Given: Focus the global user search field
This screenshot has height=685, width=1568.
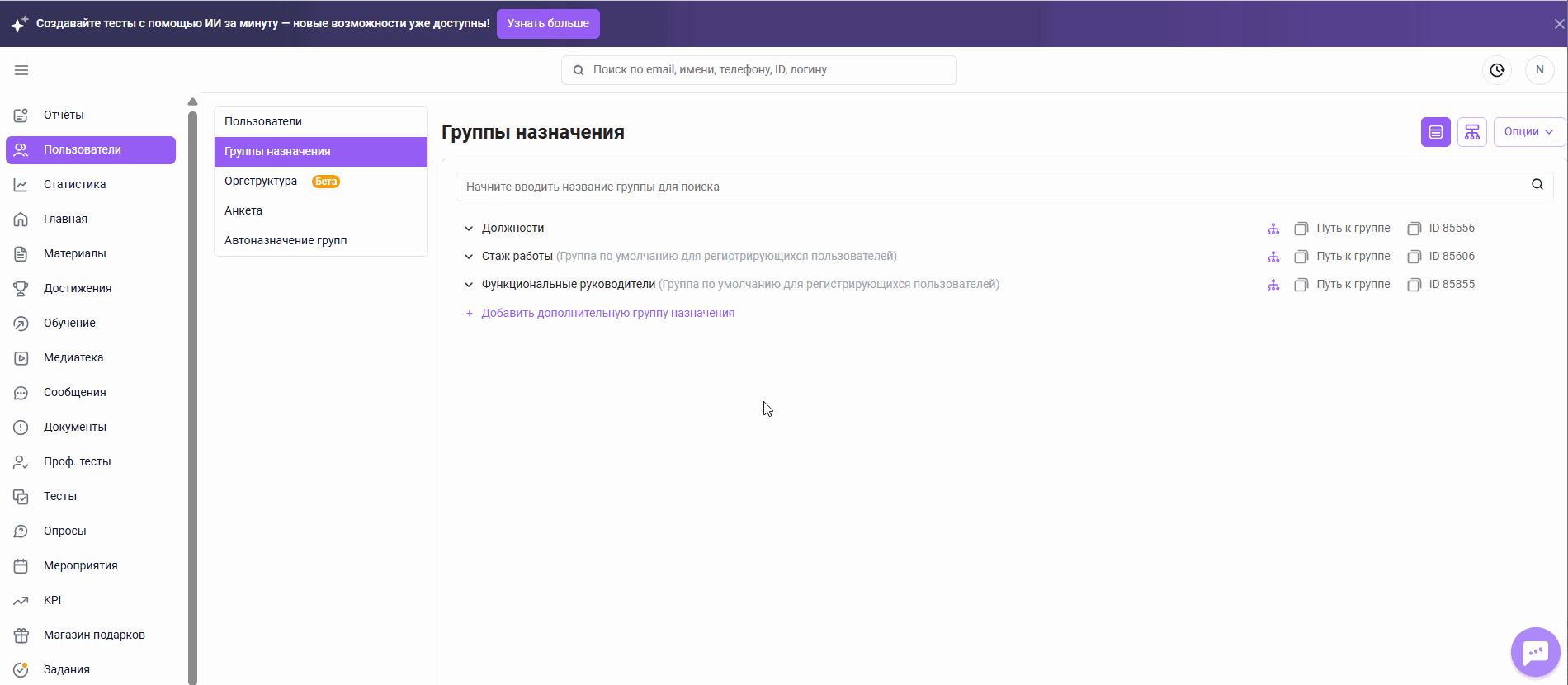Looking at the screenshot, I should pyautogui.click(x=759, y=70).
